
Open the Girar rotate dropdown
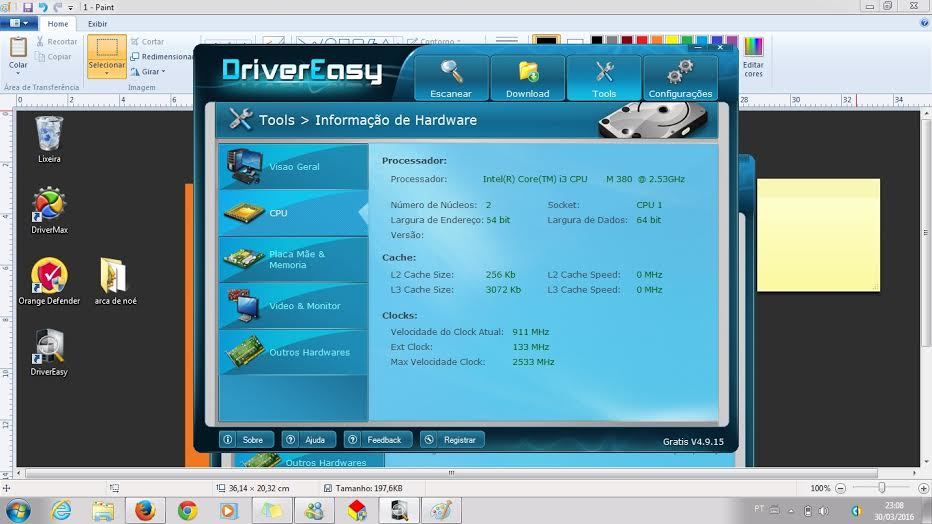pos(148,71)
